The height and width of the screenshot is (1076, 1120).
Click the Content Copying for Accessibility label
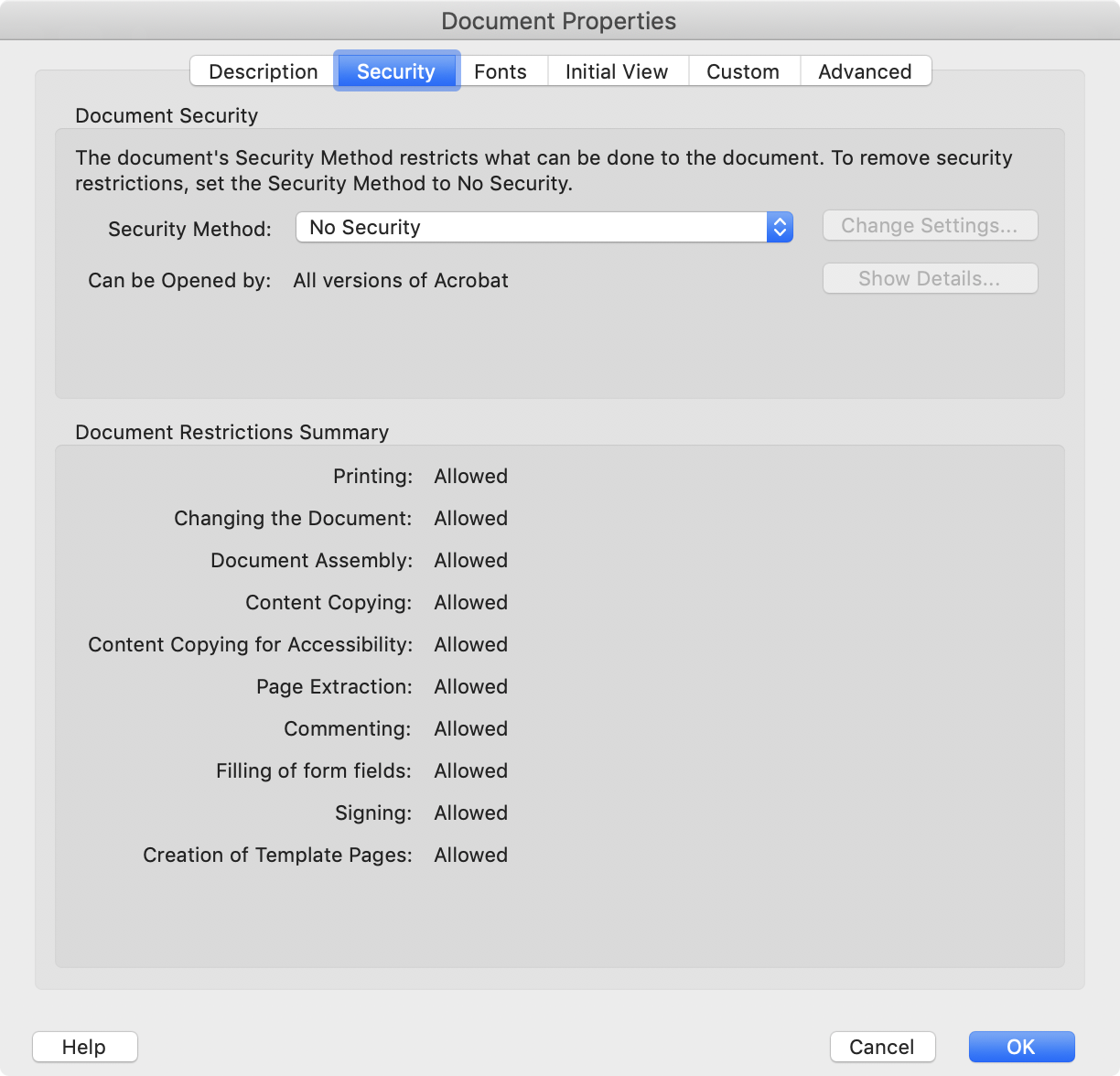tap(250, 644)
